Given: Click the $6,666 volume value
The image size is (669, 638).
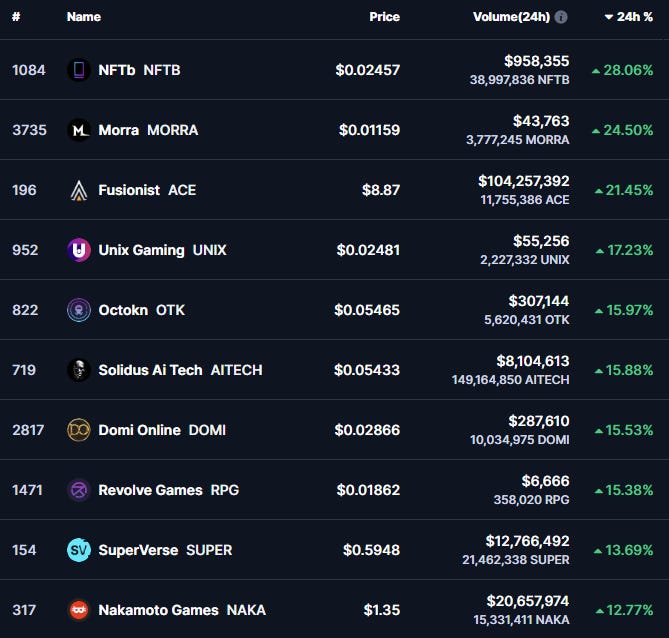Looking at the screenshot, I should [x=546, y=481].
